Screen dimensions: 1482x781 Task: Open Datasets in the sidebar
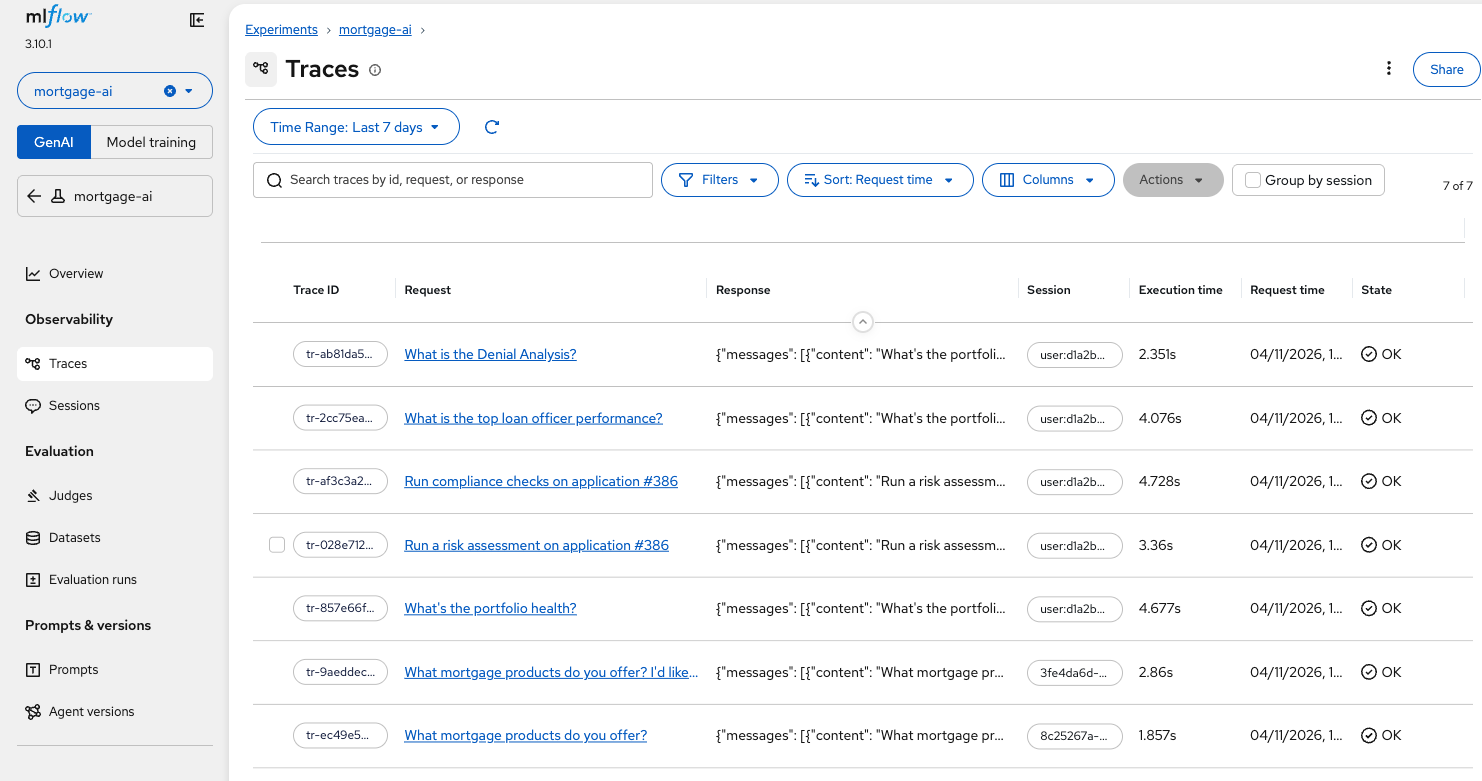click(x=74, y=537)
